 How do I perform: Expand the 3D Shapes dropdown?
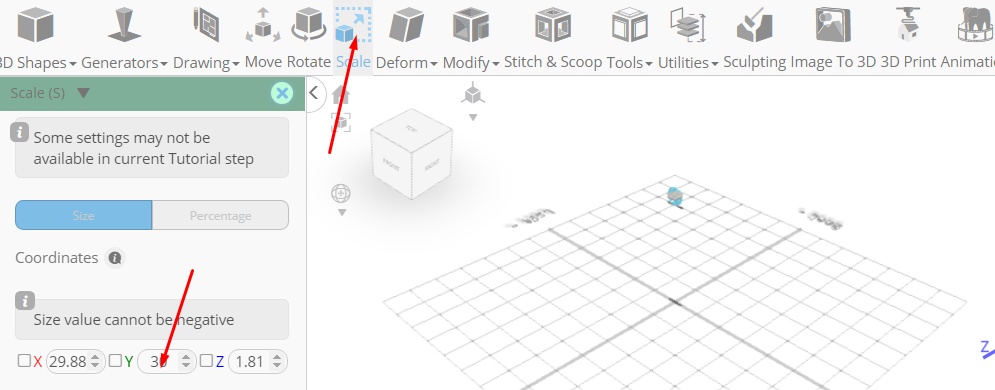(x=37, y=63)
